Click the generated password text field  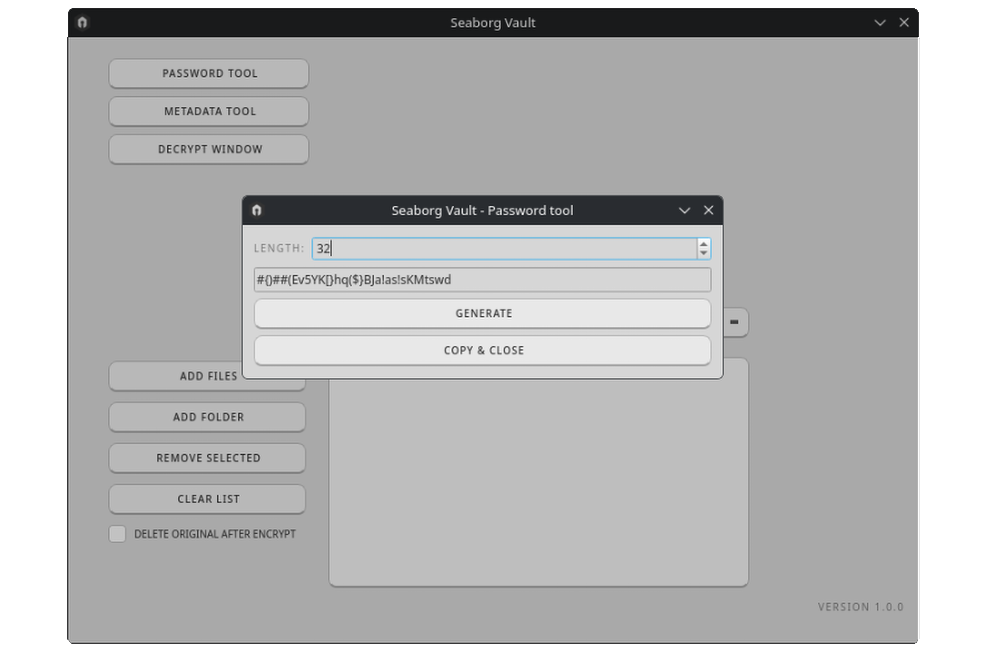pyautogui.click(x=483, y=279)
